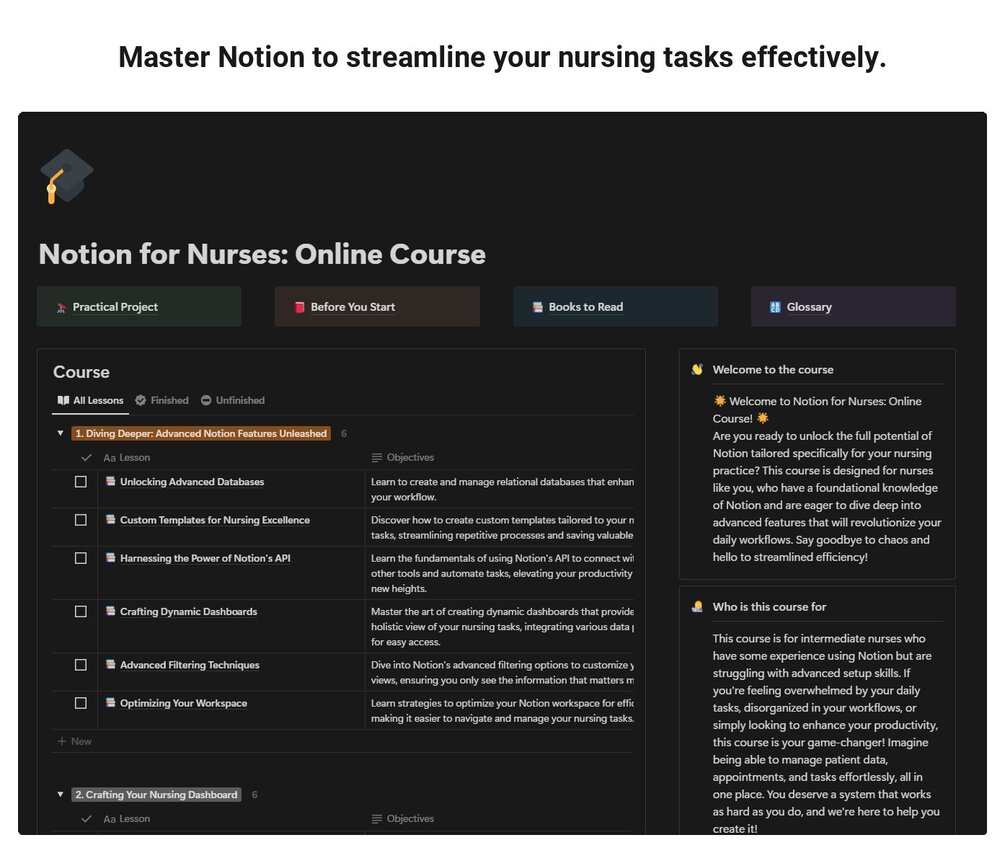Click the count 6 beside Crafting Your Nursing Dashboard
Image resolution: width=1005 pixels, height=853 pixels.
point(254,795)
